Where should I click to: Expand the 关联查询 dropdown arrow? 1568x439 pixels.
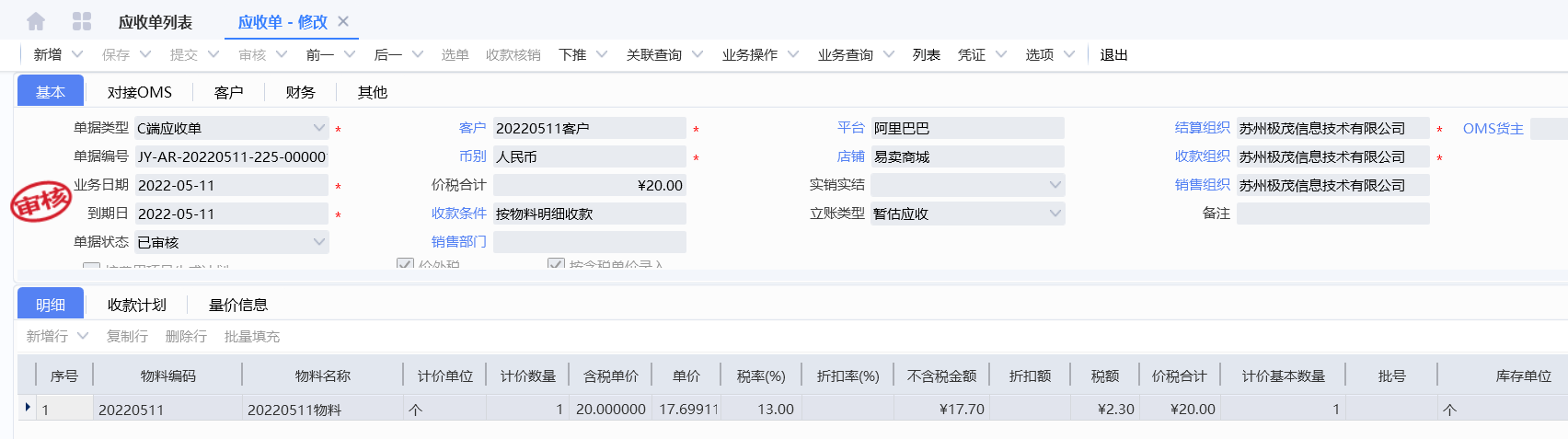coord(698,54)
